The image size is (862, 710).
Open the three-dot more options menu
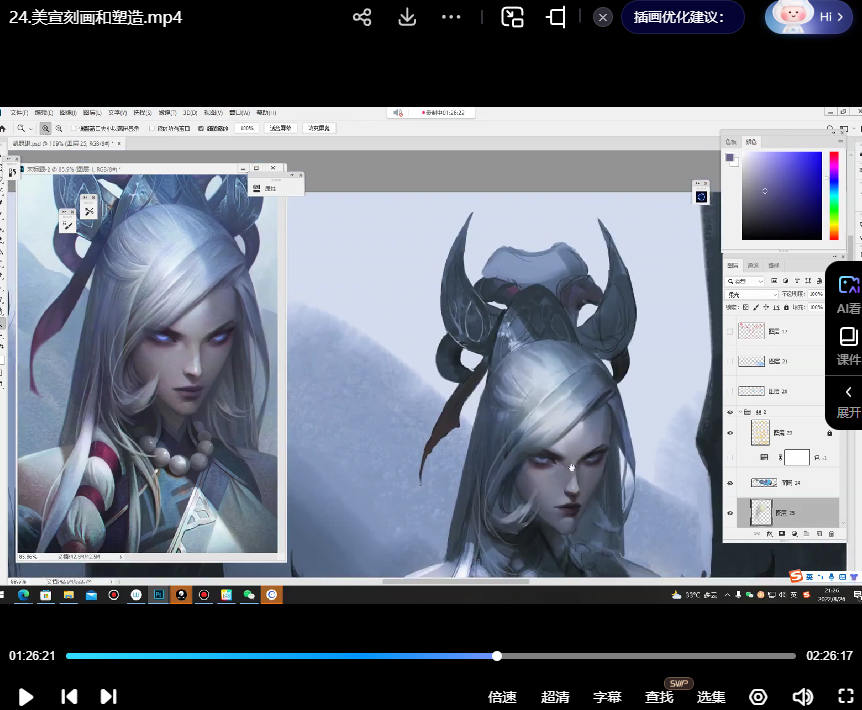tap(451, 18)
